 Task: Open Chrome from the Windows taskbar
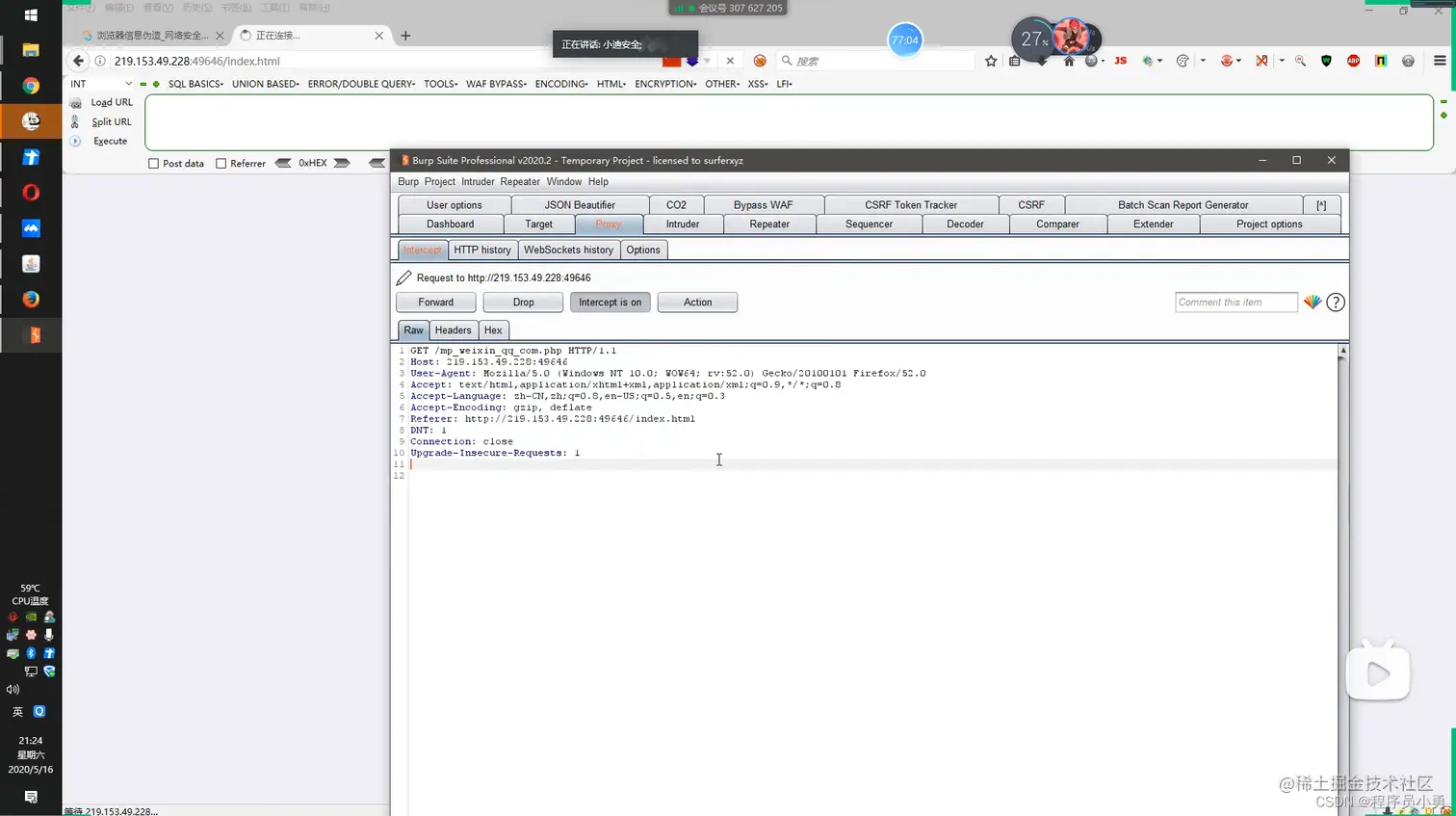tap(31, 86)
